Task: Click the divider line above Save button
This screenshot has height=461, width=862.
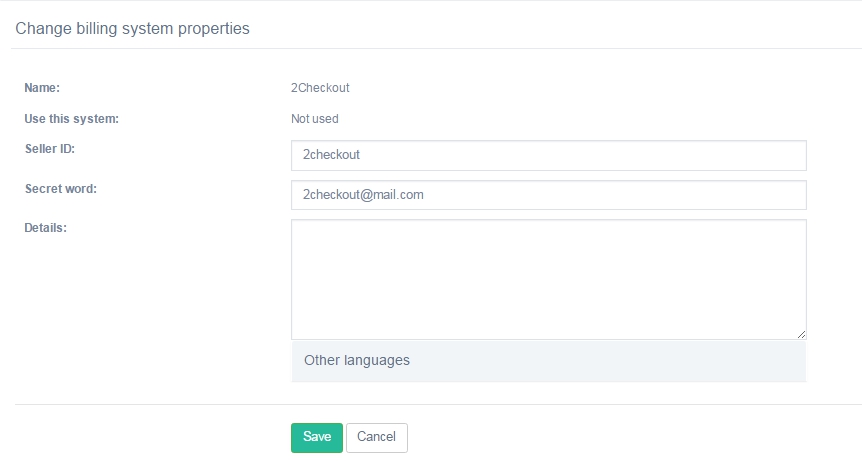Action: tap(438, 404)
